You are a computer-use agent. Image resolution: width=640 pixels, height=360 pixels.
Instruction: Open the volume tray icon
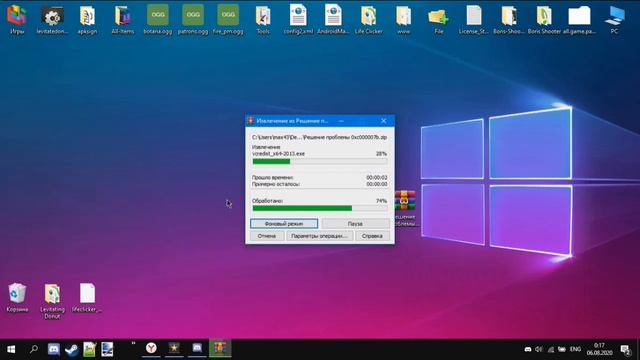pyautogui.click(x=539, y=349)
